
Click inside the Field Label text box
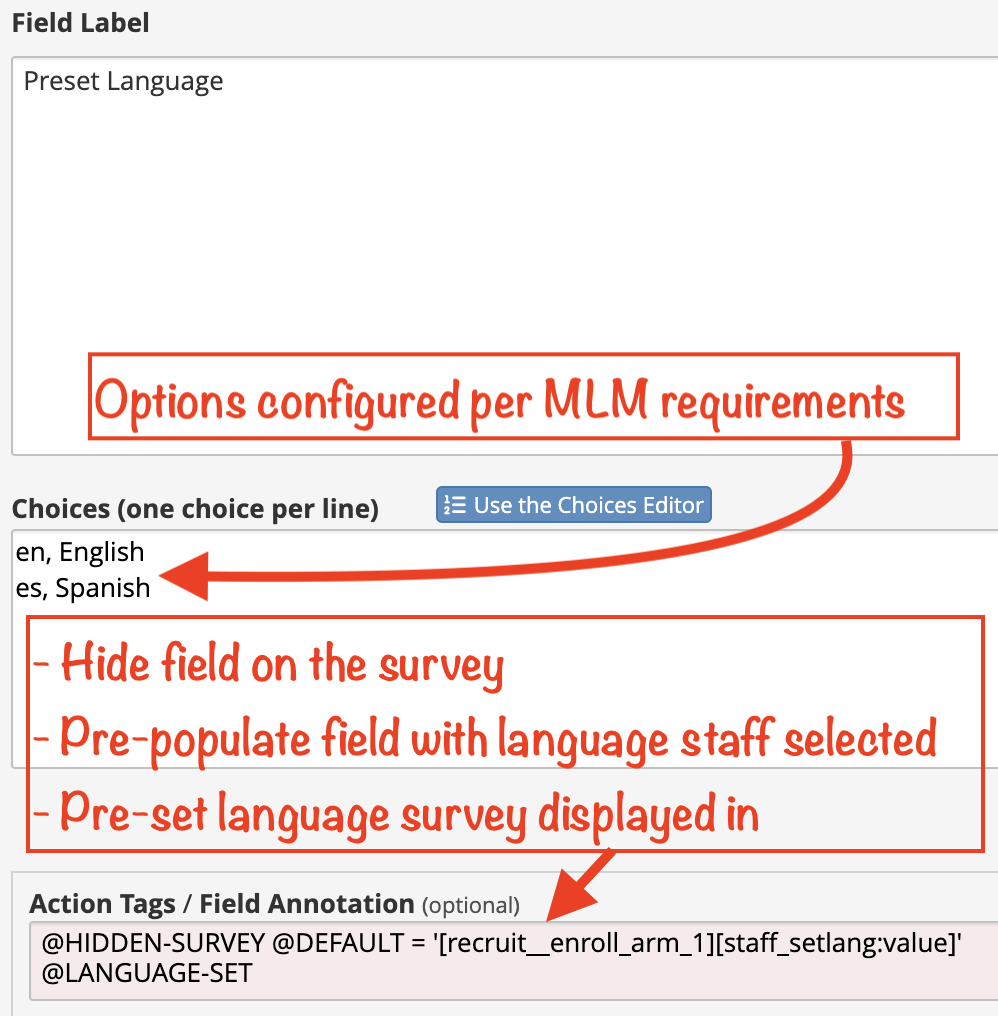[505, 256]
